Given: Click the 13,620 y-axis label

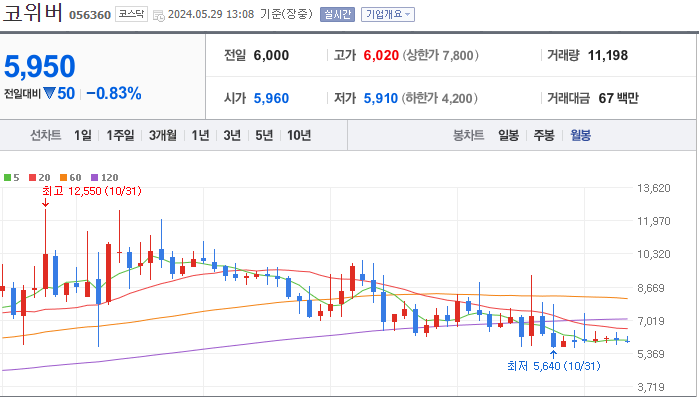Looking at the screenshot, I should pyautogui.click(x=654, y=188).
